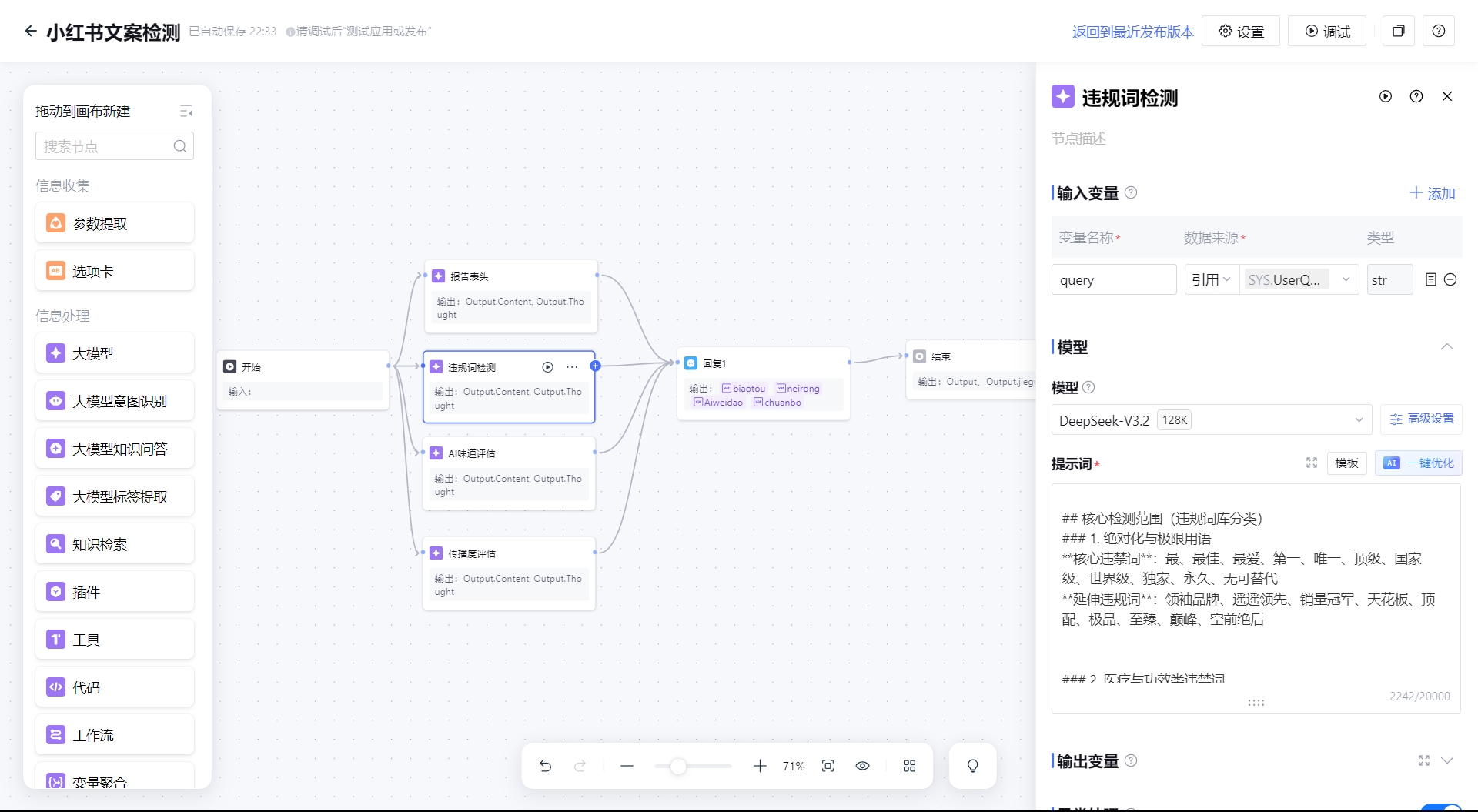This screenshot has width=1478, height=812.
Task: Select the 知识检索 node in sidebar
Action: (x=115, y=544)
